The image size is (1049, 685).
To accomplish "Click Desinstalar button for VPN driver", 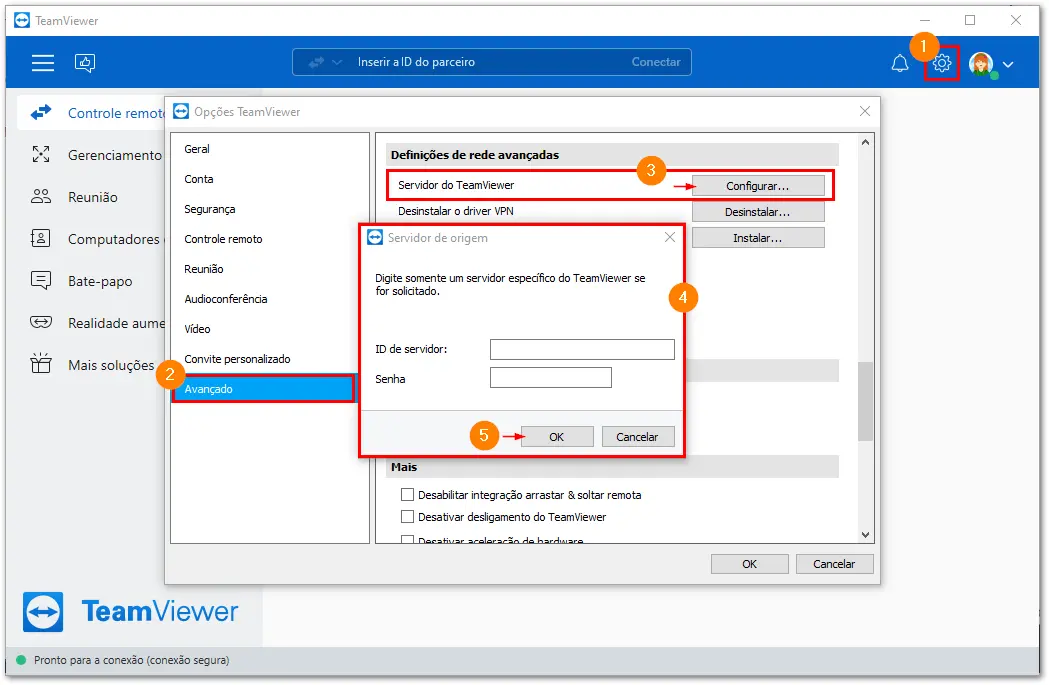I will click(x=758, y=212).
